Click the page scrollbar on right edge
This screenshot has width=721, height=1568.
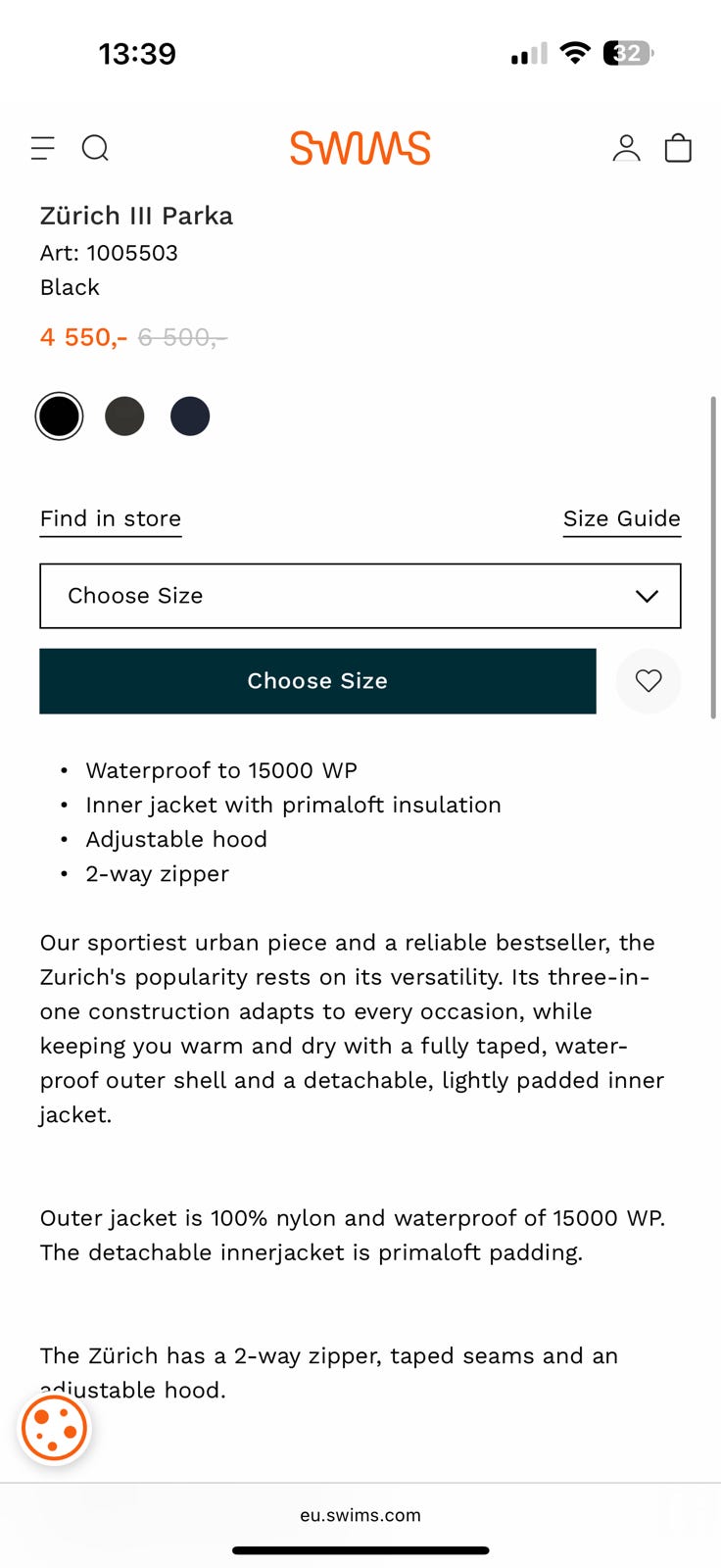pyautogui.click(x=713, y=559)
